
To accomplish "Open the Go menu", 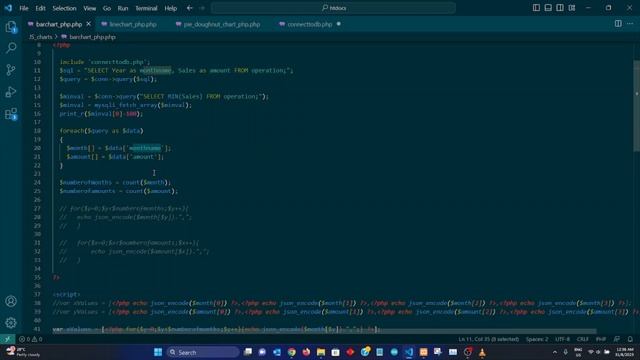I will click(x=107, y=8).
